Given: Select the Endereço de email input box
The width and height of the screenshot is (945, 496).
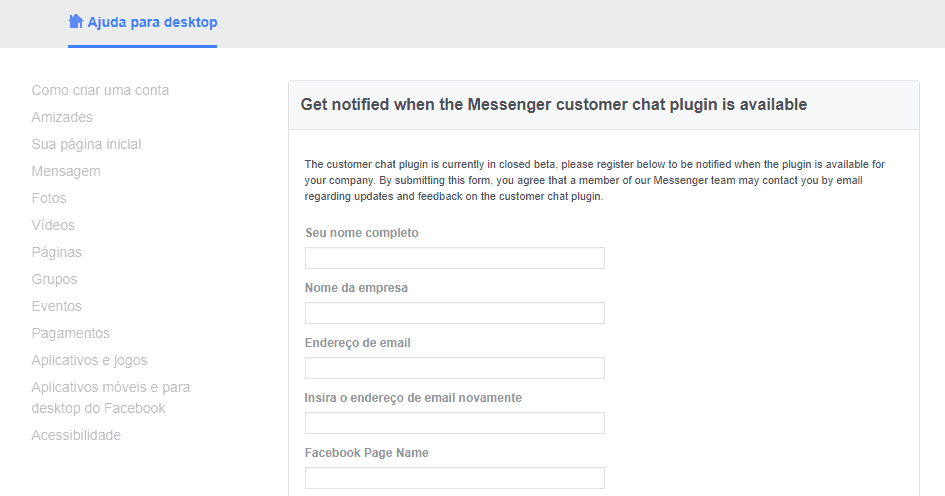Looking at the screenshot, I should (x=454, y=368).
